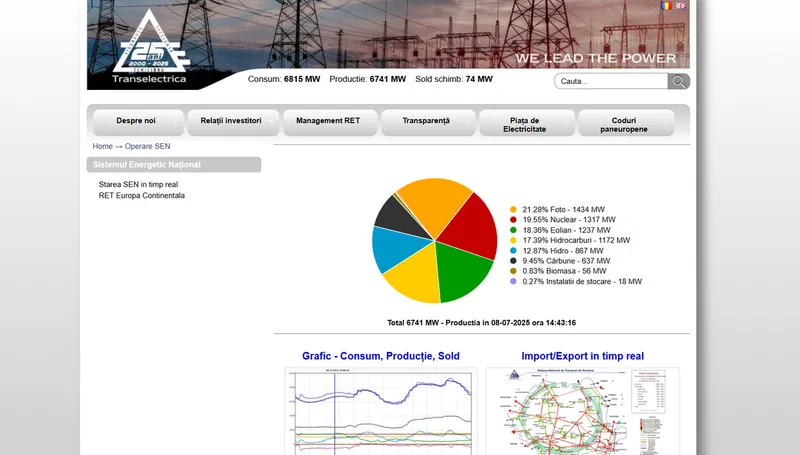Switch language with the Romanian flag
The image size is (800, 455).
click(666, 6)
